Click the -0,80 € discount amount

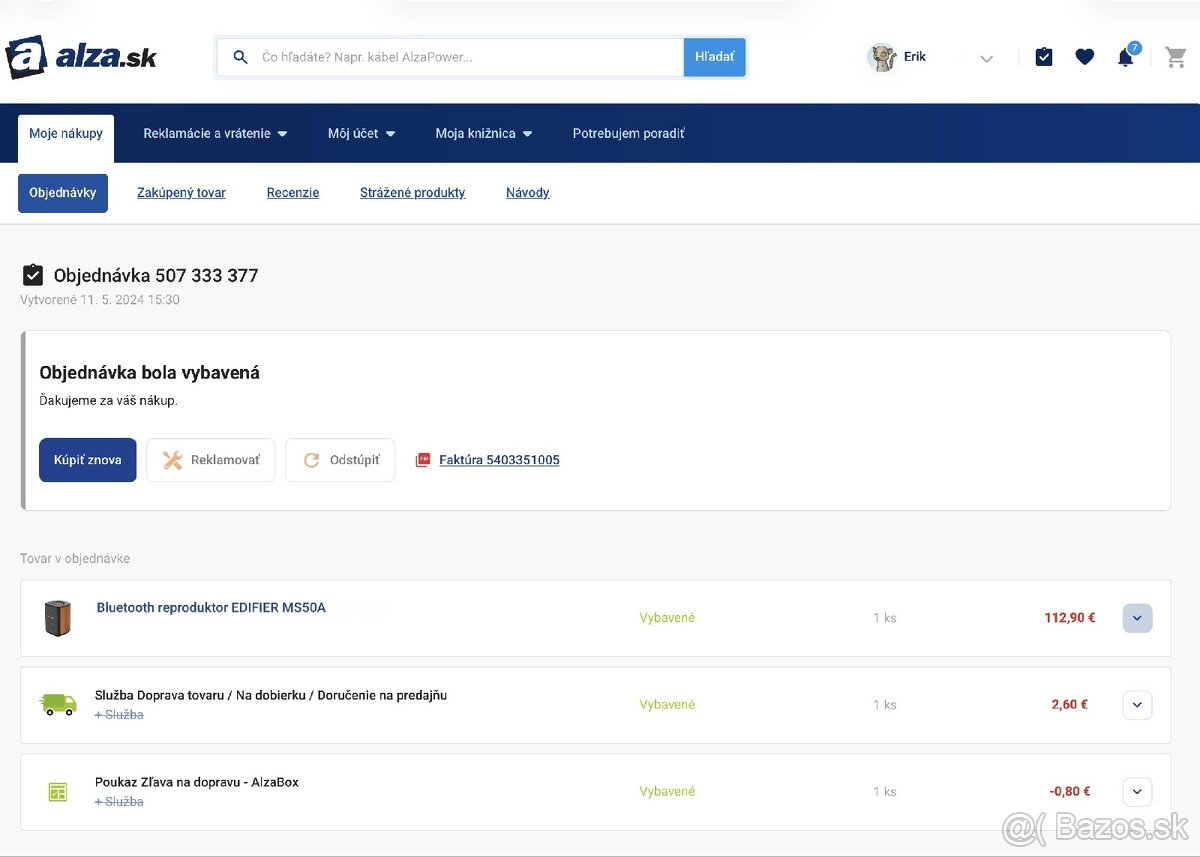tap(1070, 791)
